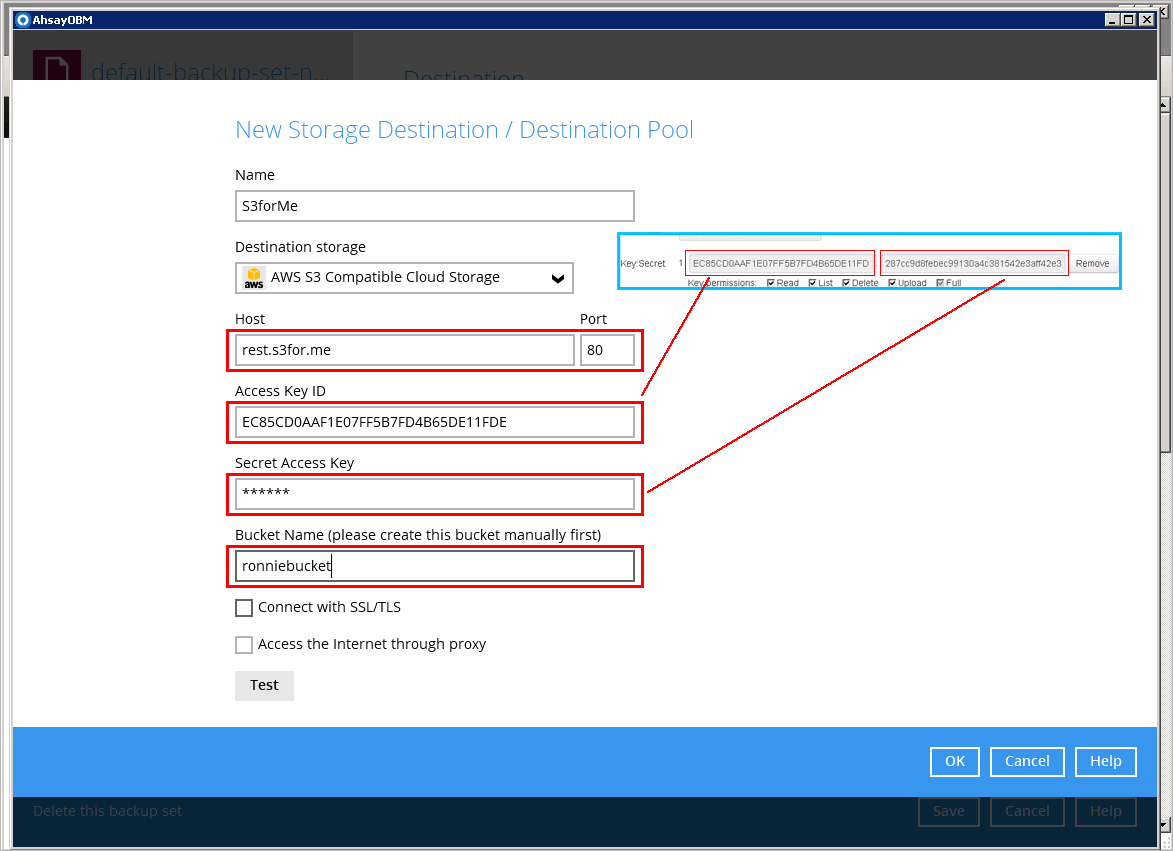
Task: Click the Port field showing 80
Action: click(x=607, y=350)
